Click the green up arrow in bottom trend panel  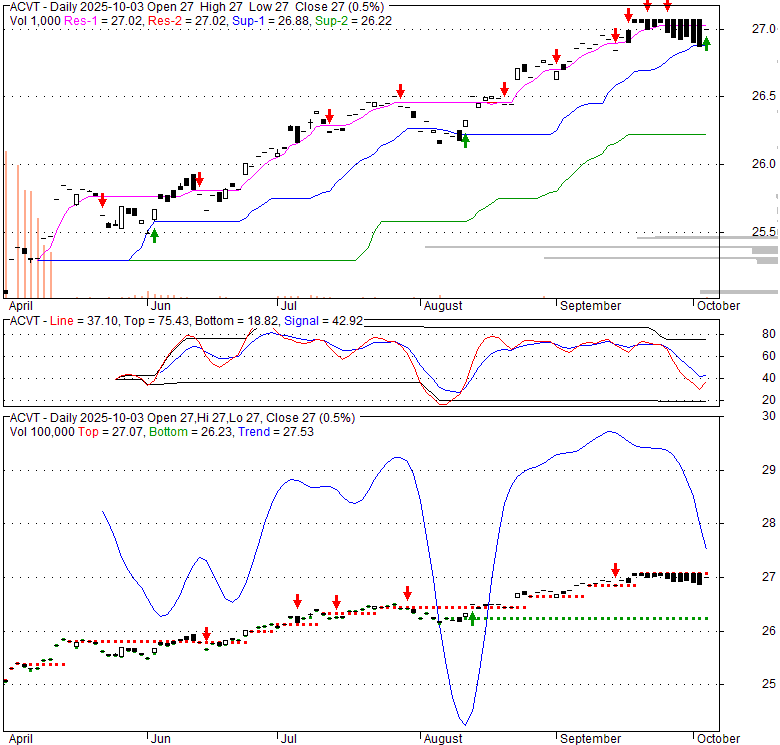(x=472, y=619)
